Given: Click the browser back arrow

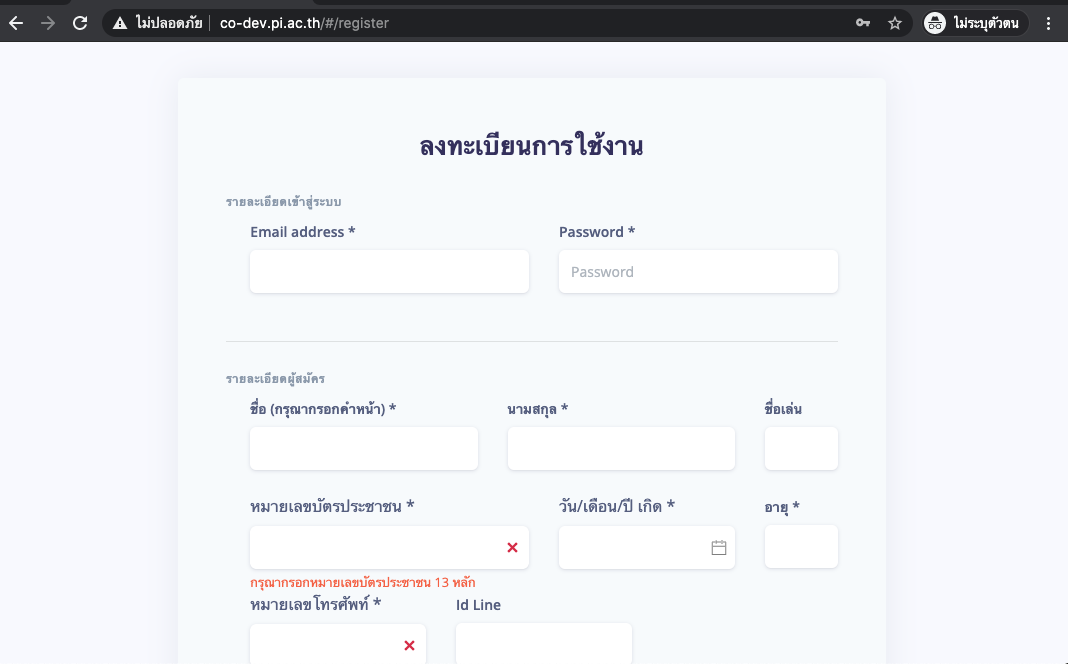Looking at the screenshot, I should 16,23.
